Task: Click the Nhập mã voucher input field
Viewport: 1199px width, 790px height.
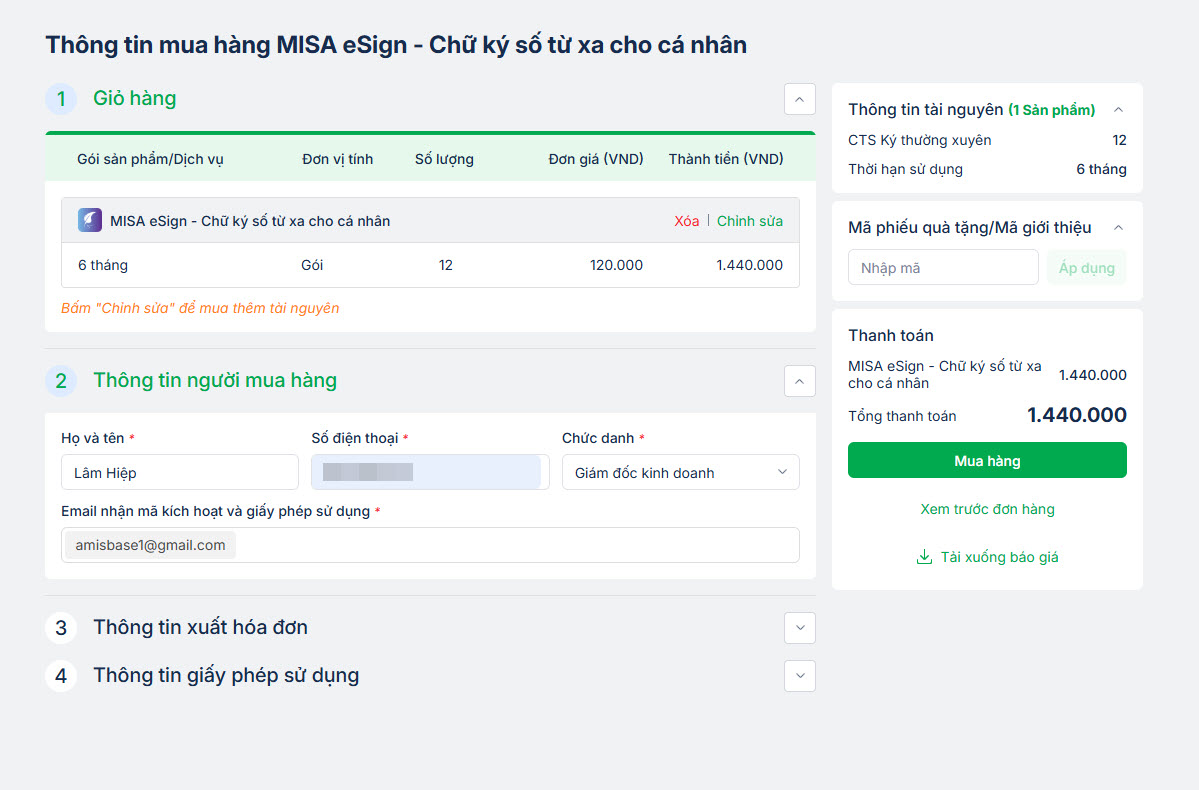Action: pos(943,268)
